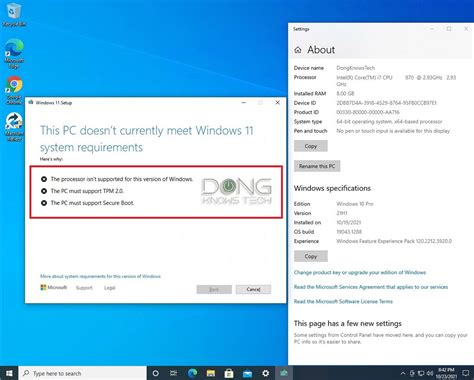Click the Microsoft logo in Setup

tap(54, 287)
